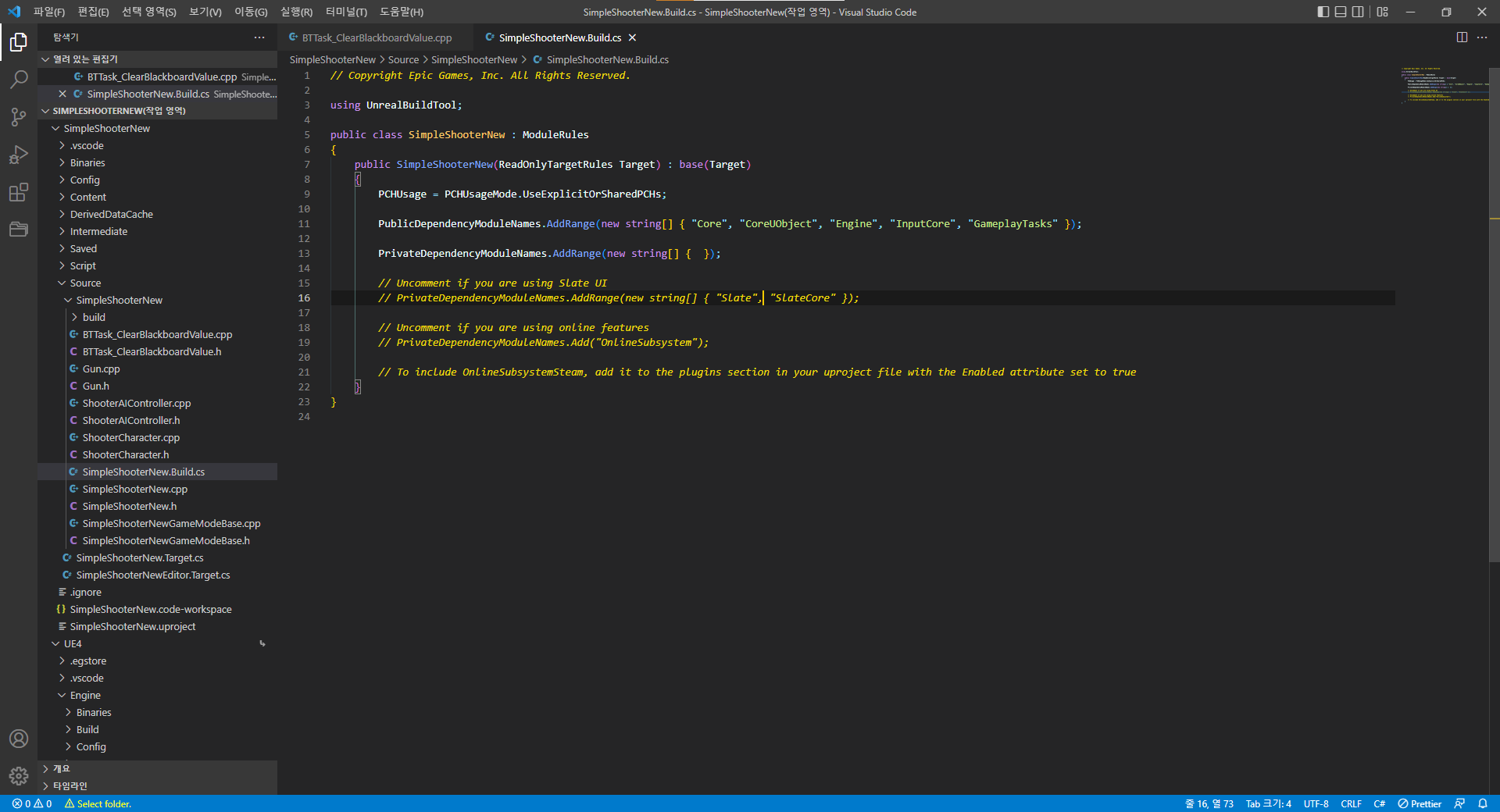Click the UTF-8 encoding selector
1500x812 pixels.
click(x=1316, y=803)
